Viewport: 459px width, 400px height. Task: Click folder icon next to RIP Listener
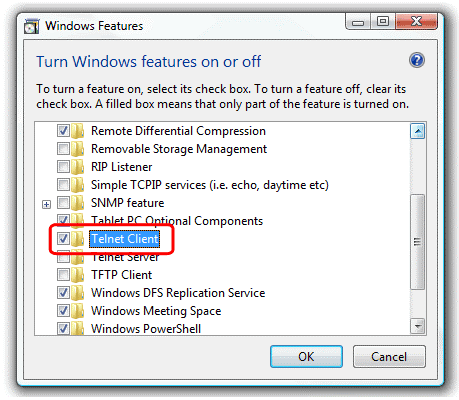[x=78, y=167]
